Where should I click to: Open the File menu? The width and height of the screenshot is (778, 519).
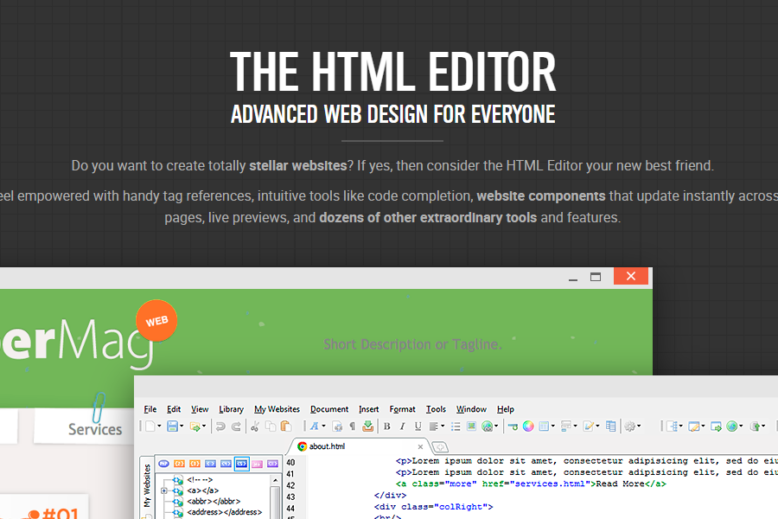pos(150,409)
